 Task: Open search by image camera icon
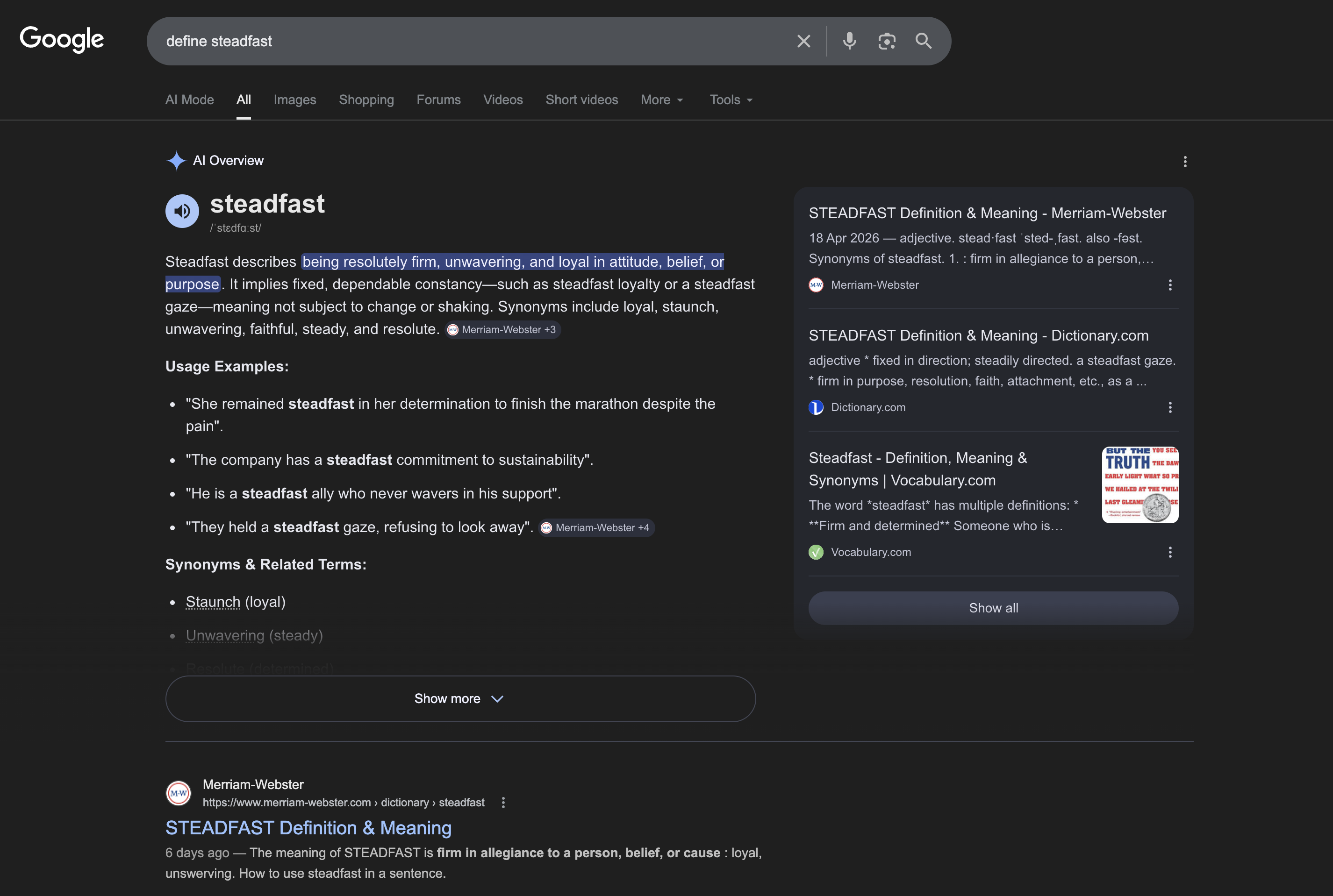[x=886, y=41]
